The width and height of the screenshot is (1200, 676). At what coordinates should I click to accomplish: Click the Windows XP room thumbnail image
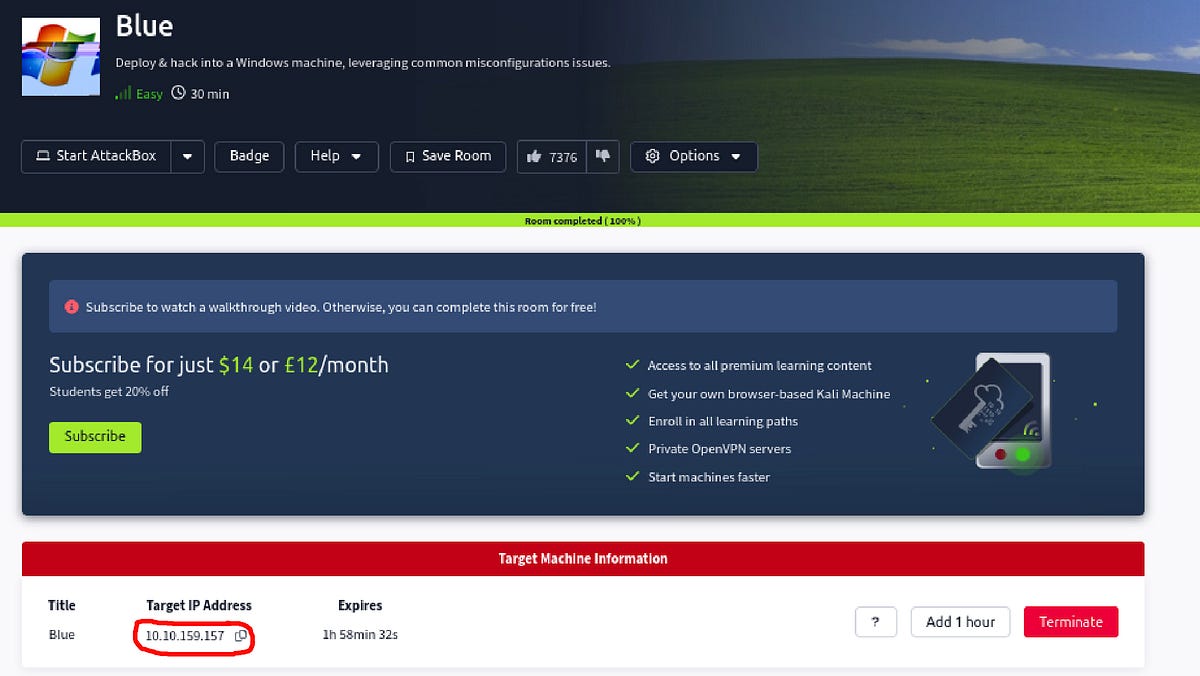coord(60,55)
